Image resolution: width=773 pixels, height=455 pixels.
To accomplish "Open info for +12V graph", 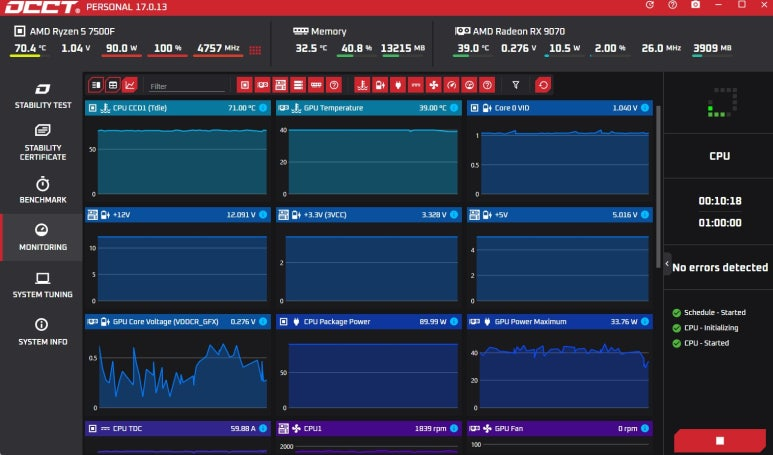I will pos(263,214).
